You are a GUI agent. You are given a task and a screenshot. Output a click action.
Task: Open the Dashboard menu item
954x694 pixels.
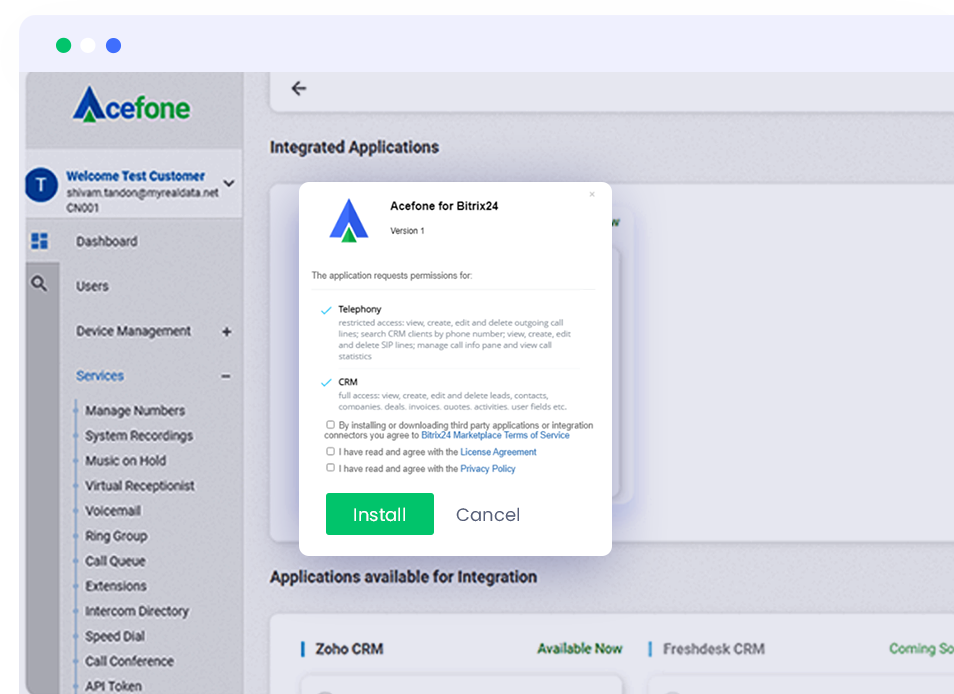[x=106, y=241]
